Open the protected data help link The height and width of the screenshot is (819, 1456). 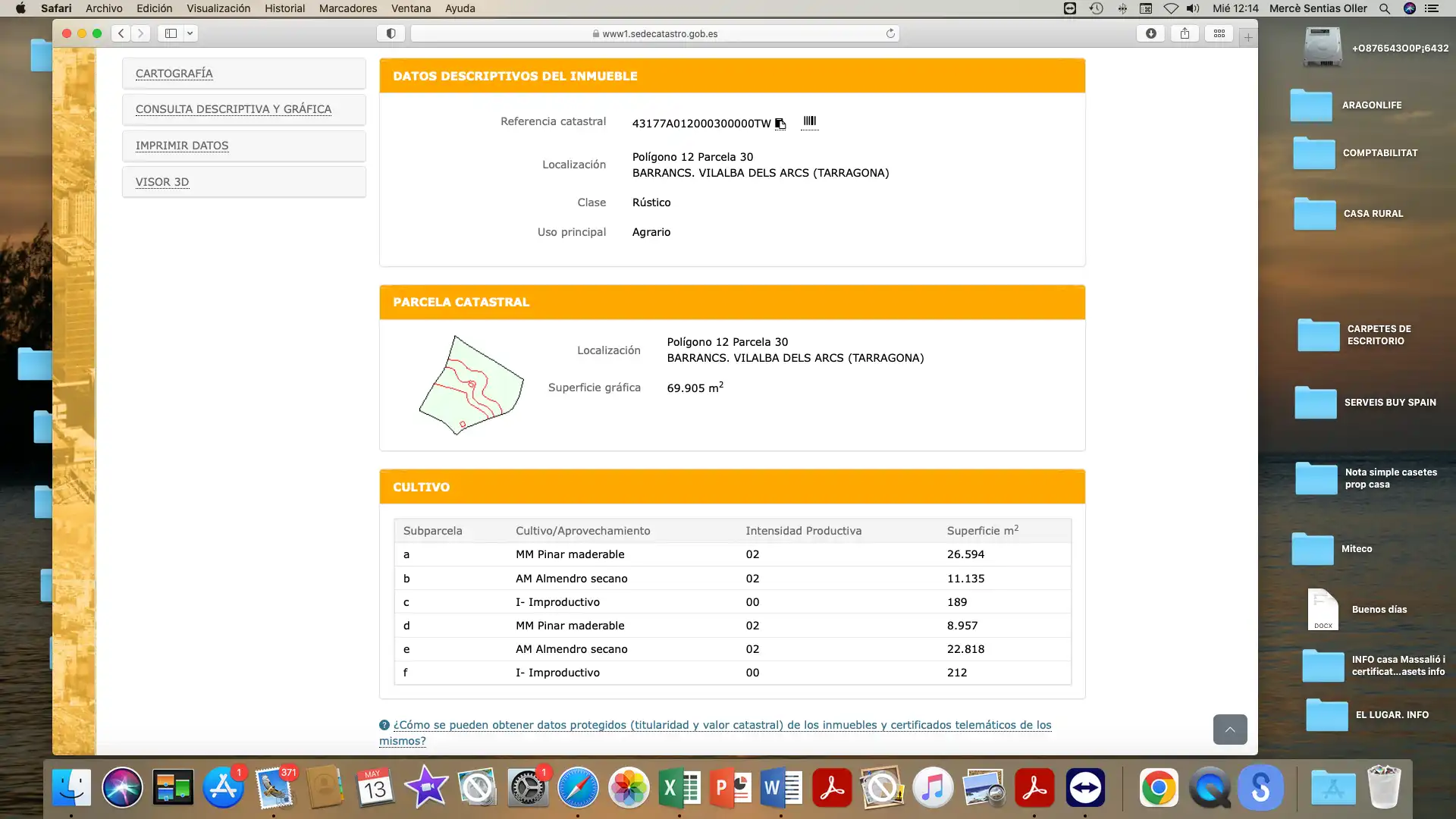pos(715,733)
